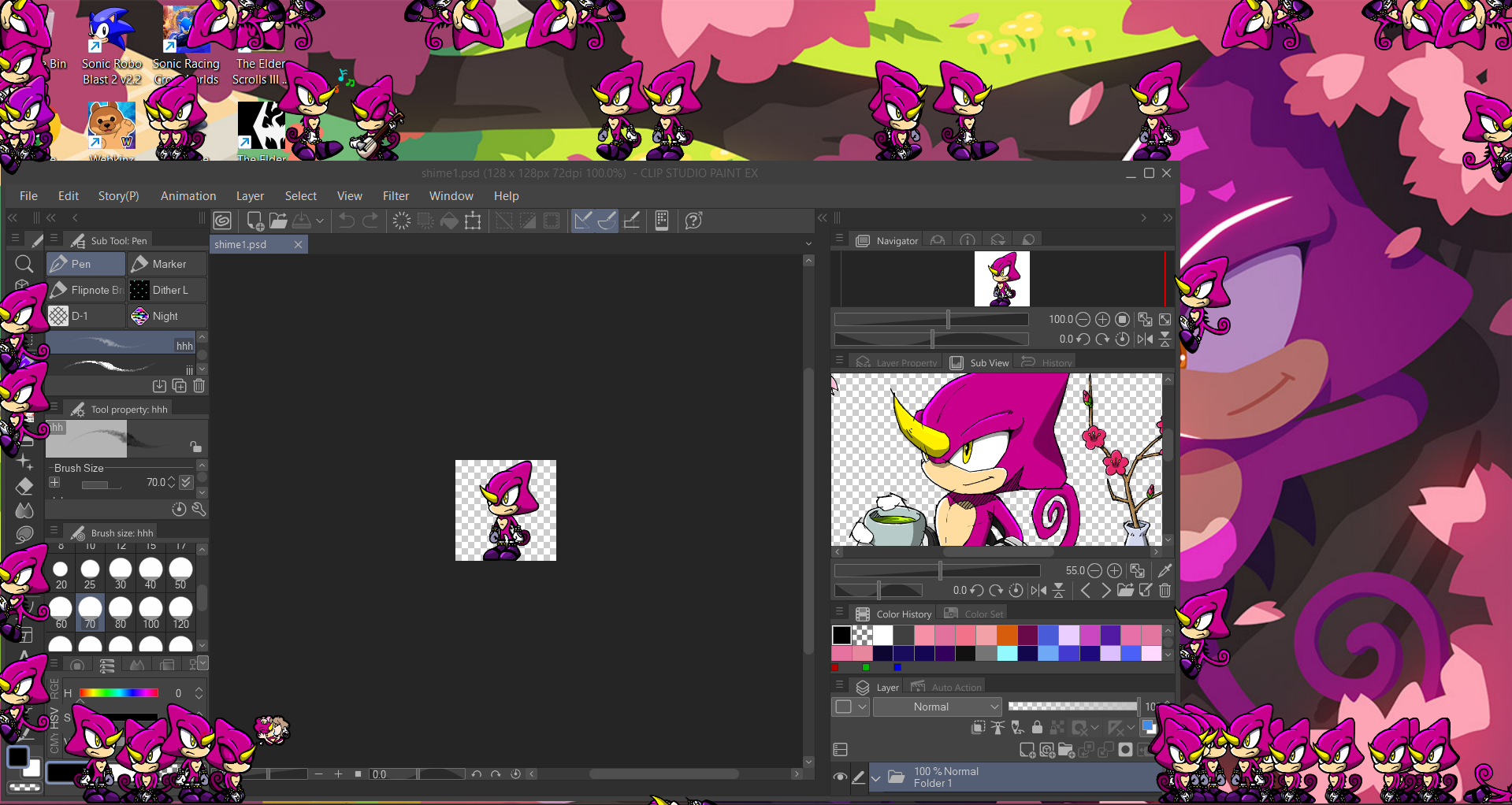Select the D-1 sub tool group
The height and width of the screenshot is (805, 1512).
coord(86,316)
